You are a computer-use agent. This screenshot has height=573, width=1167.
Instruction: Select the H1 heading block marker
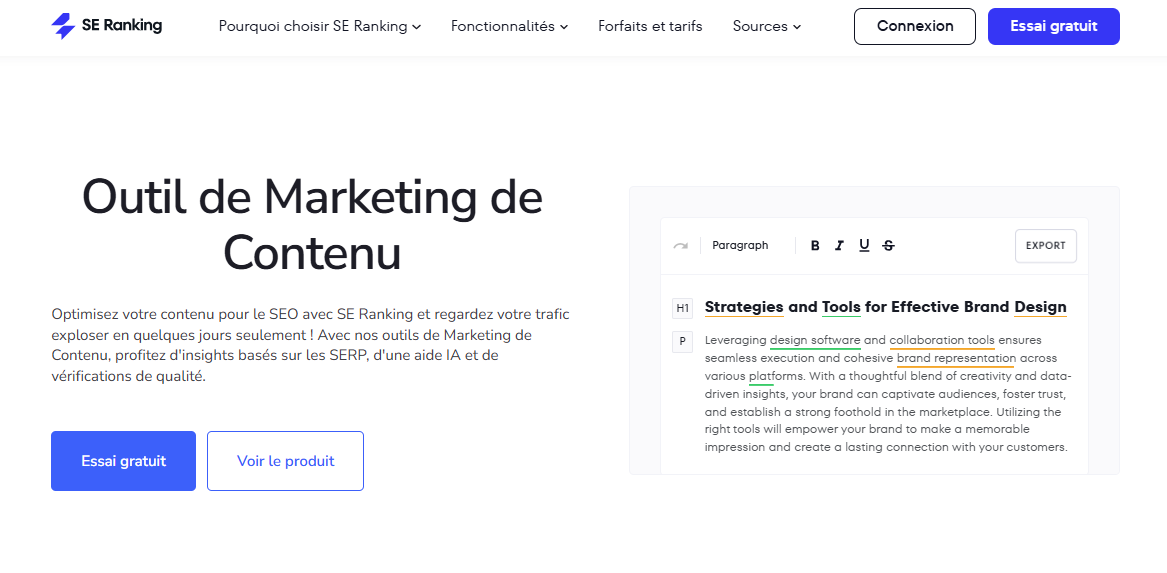click(682, 308)
